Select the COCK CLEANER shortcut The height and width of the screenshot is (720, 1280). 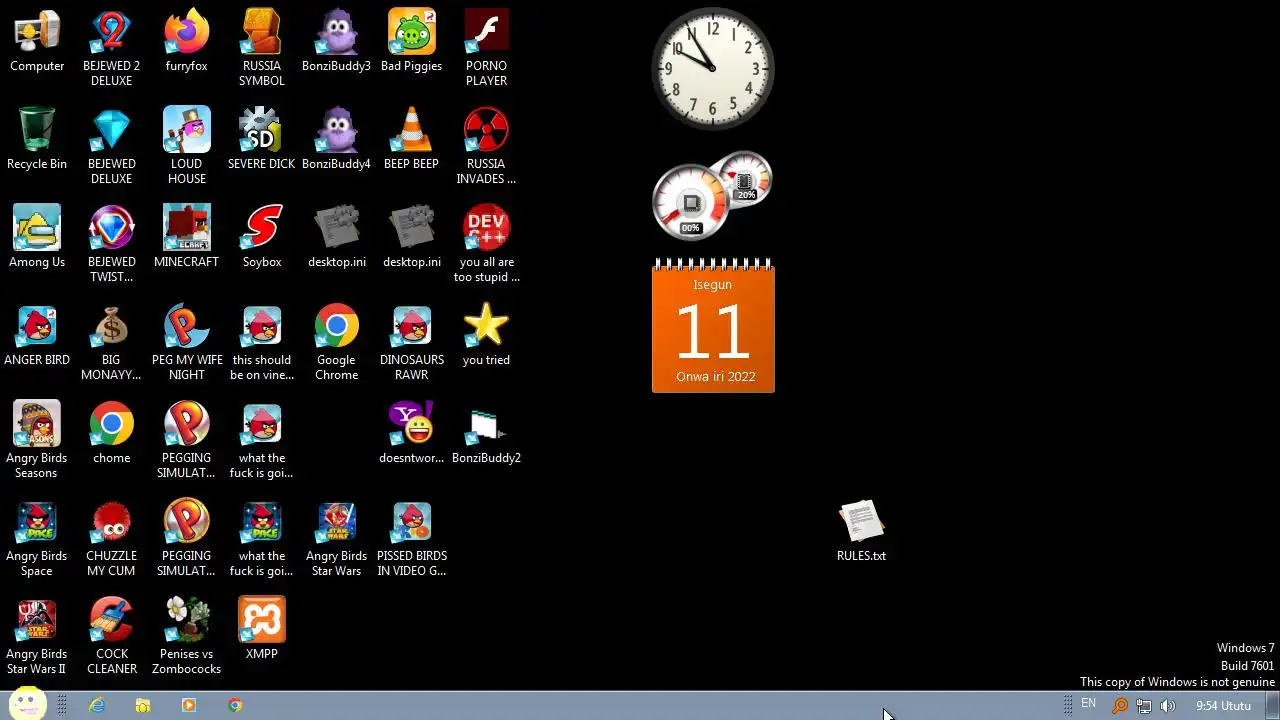[112, 636]
